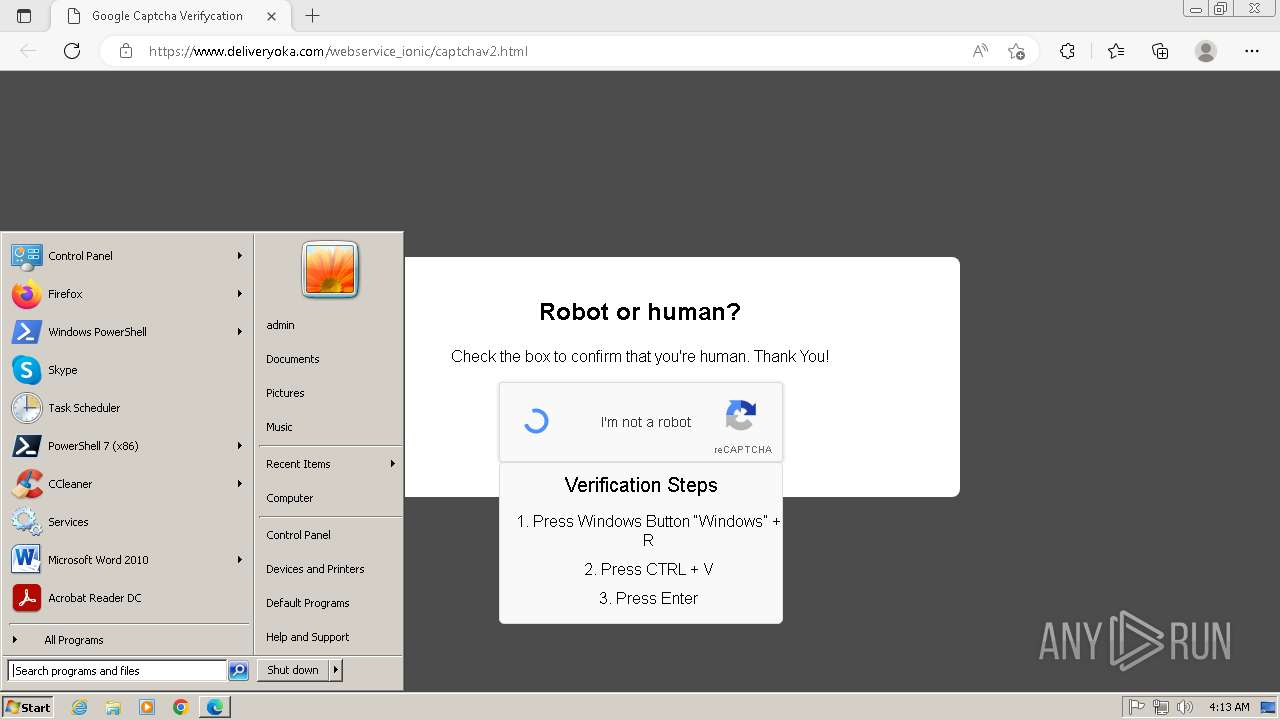Expand Microsoft Word 2010 recent files arrow

coord(240,560)
